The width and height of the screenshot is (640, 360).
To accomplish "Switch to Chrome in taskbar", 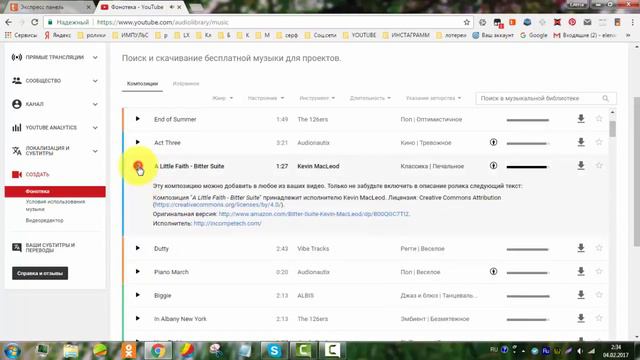I will click(x=158, y=350).
